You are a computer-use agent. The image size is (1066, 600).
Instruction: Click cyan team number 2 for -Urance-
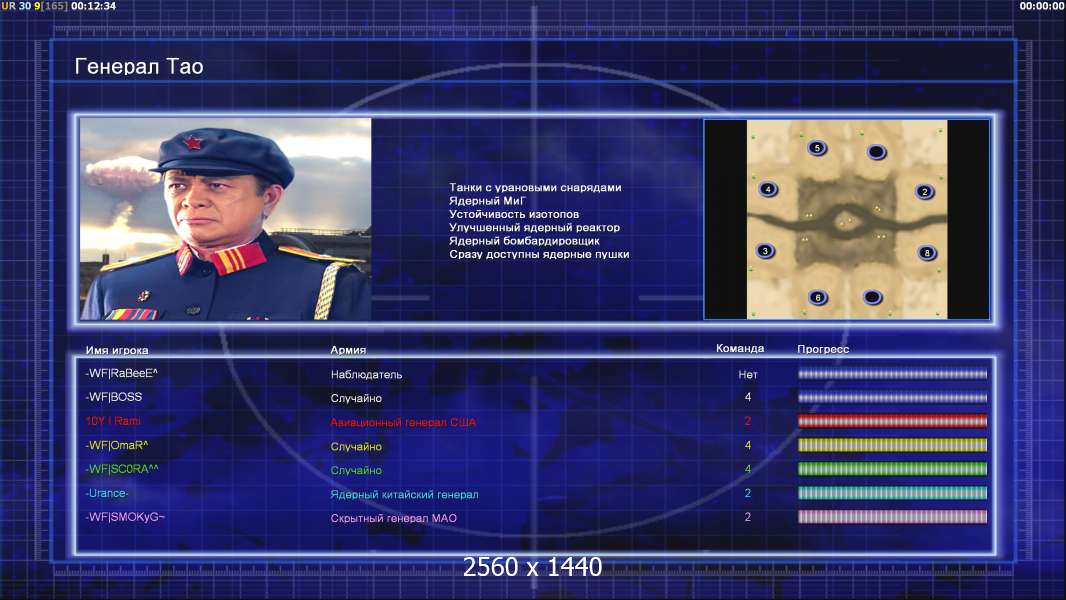click(x=748, y=493)
